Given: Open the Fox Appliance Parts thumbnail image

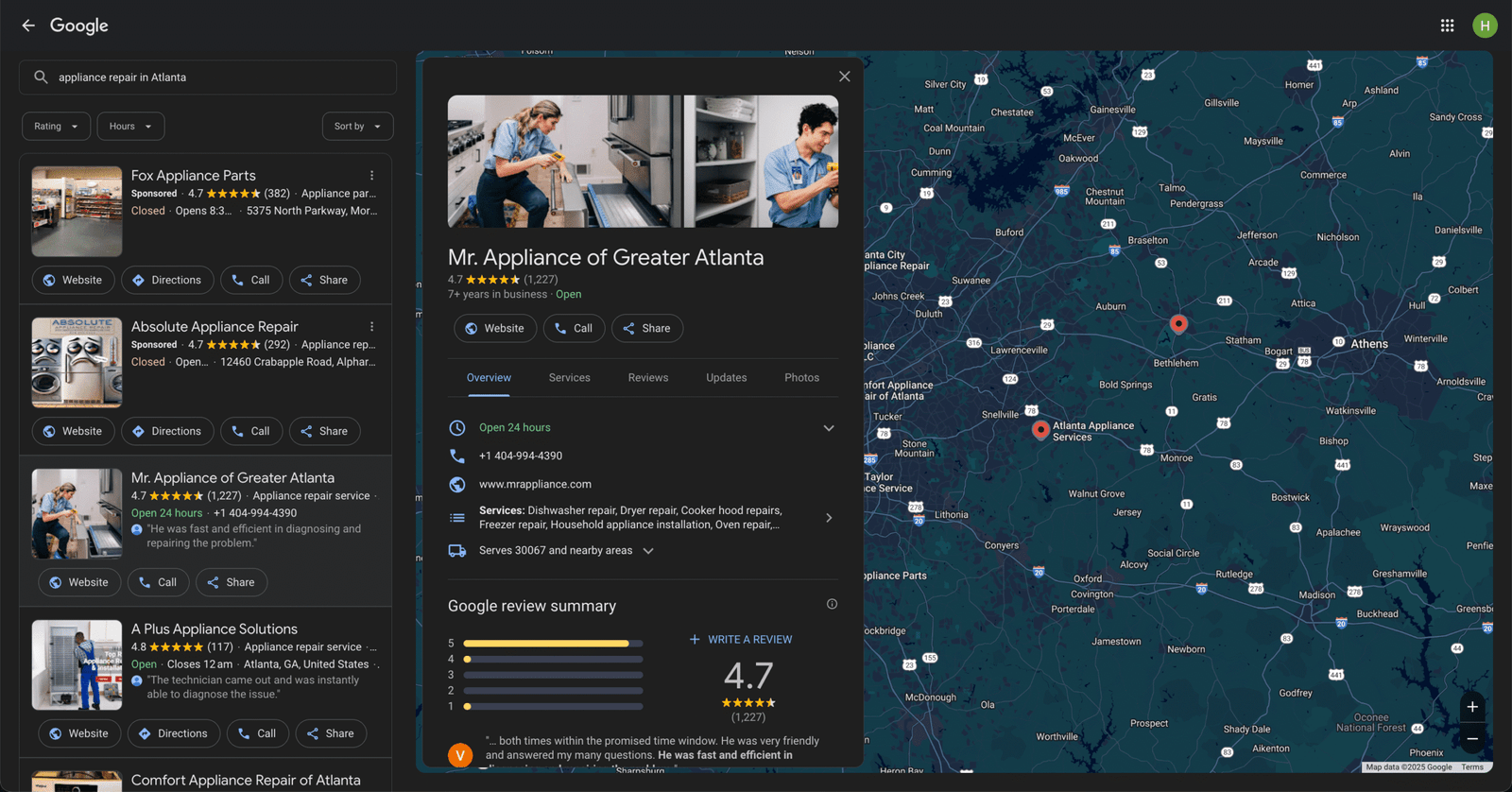Looking at the screenshot, I should tap(77, 212).
